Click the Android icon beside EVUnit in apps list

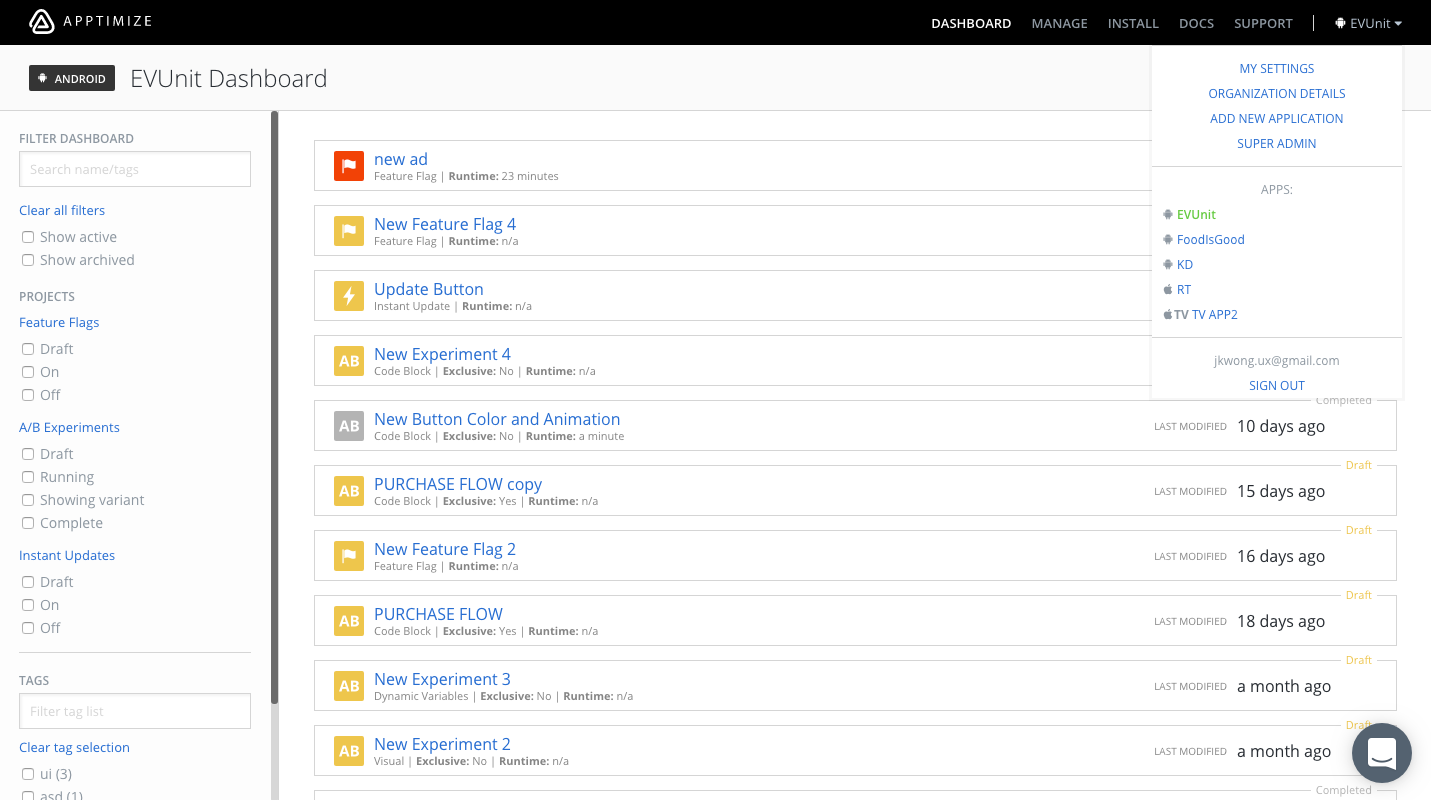1167,214
